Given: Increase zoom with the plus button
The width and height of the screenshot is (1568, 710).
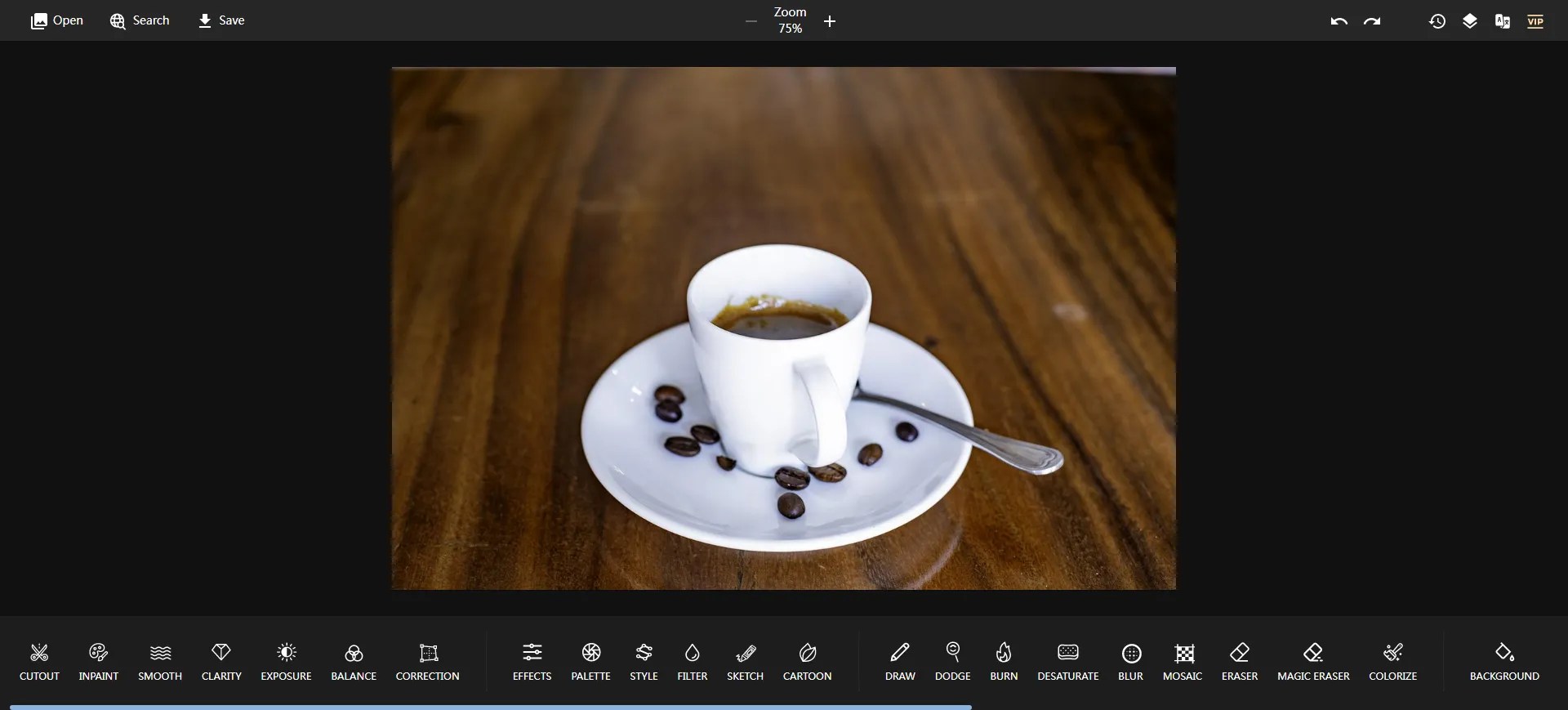Looking at the screenshot, I should tap(830, 21).
